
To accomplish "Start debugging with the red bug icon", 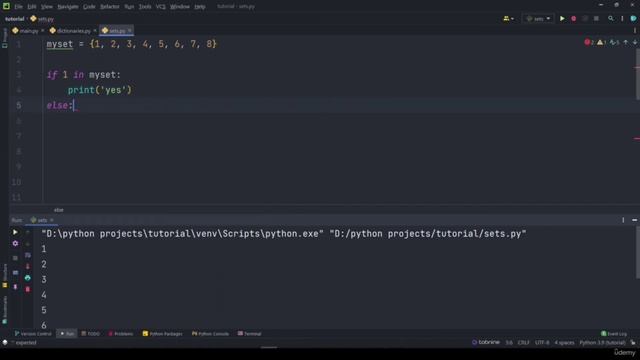I will tap(573, 18).
